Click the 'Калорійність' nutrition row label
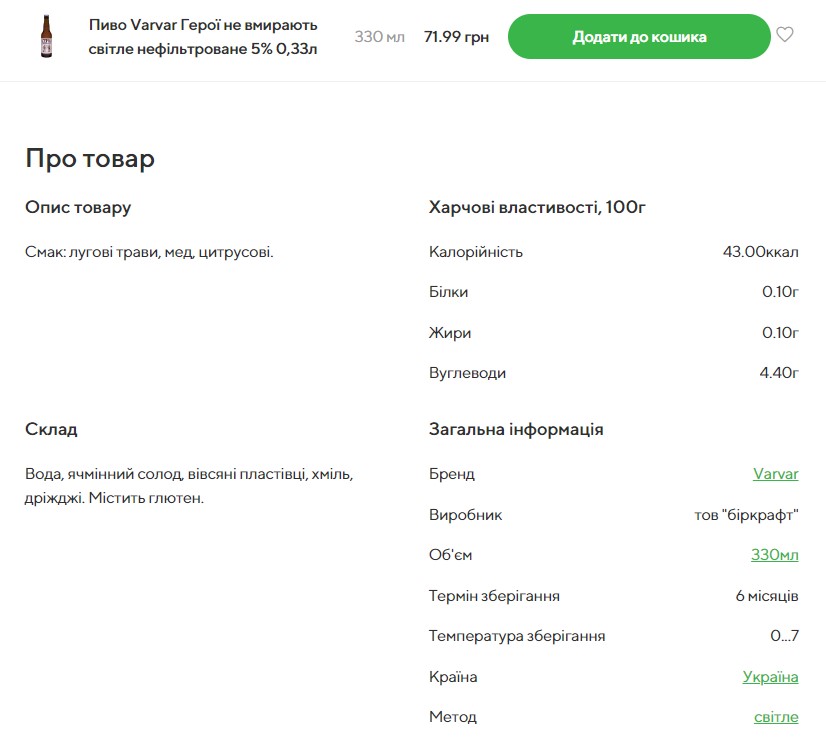 476,252
